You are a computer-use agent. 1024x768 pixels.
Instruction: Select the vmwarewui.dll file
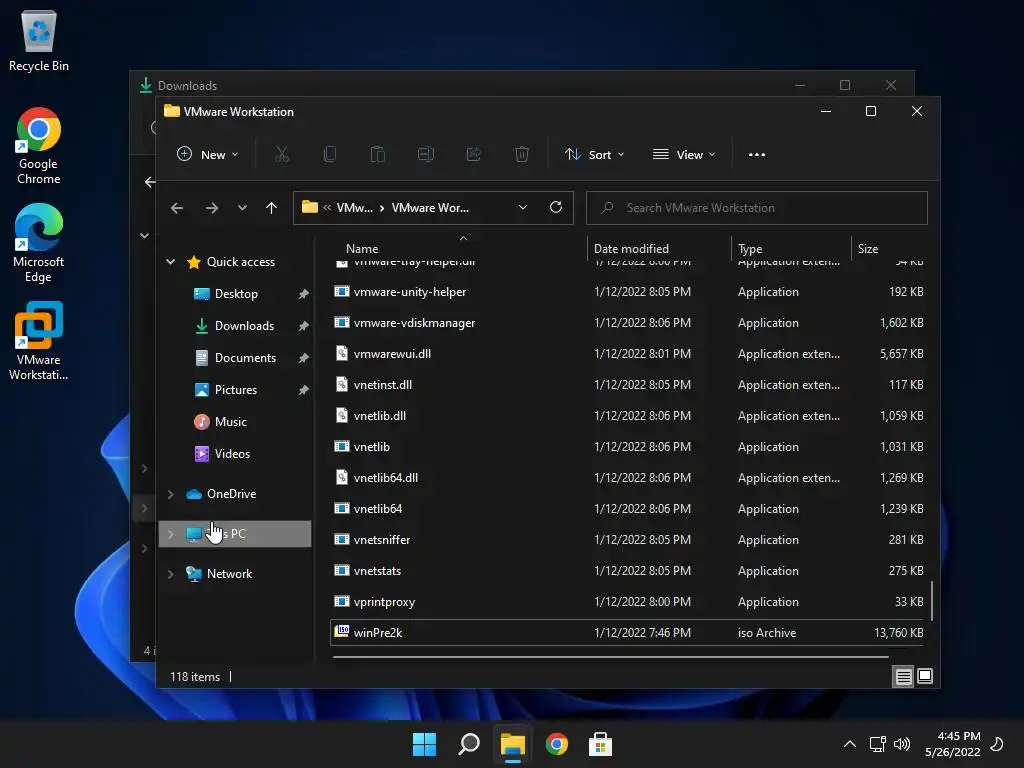[628, 354]
